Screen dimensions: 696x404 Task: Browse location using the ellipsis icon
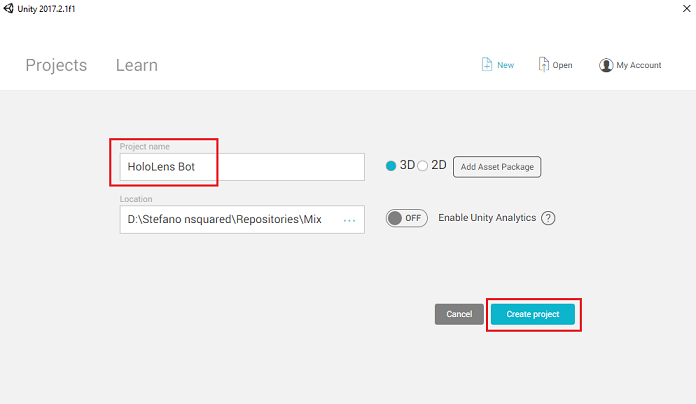349,219
